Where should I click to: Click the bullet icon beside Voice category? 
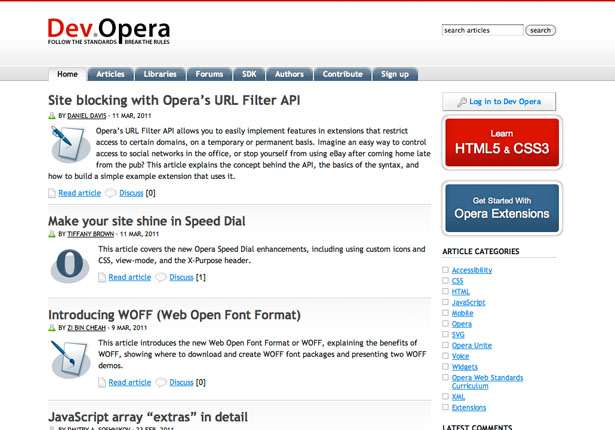point(445,356)
